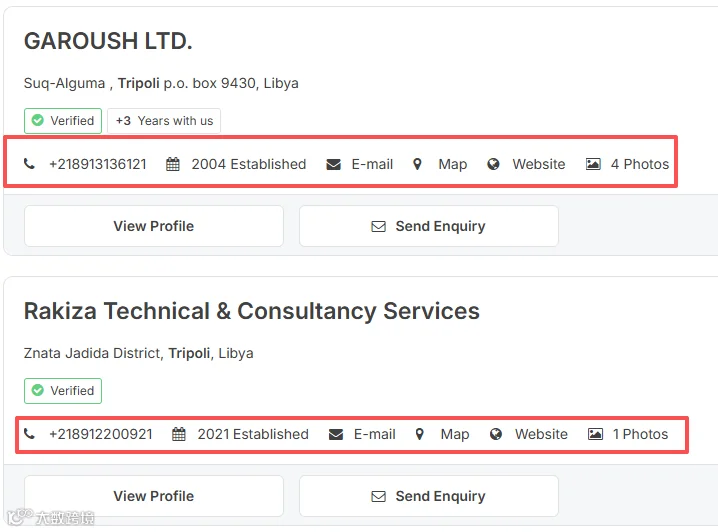Screen dimensions: 718x532
Task: Click the envelope icon in the Rakiza listing
Action: coord(336,434)
